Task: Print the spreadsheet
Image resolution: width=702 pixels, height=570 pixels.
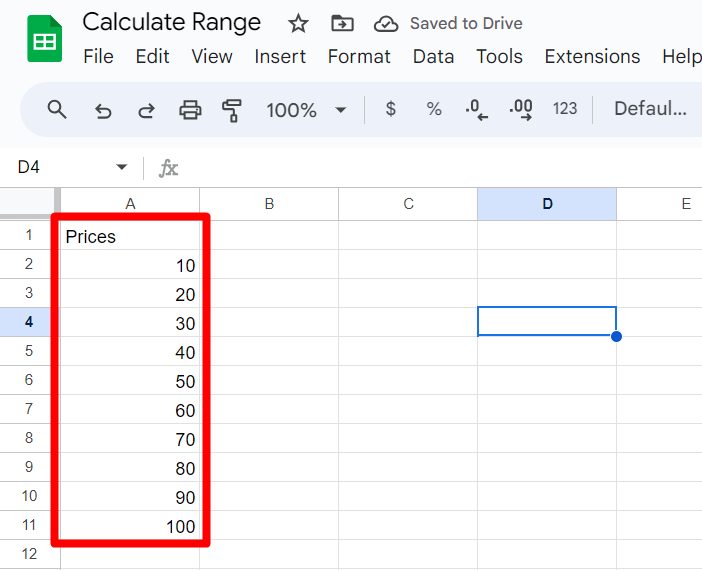Action: (x=190, y=110)
